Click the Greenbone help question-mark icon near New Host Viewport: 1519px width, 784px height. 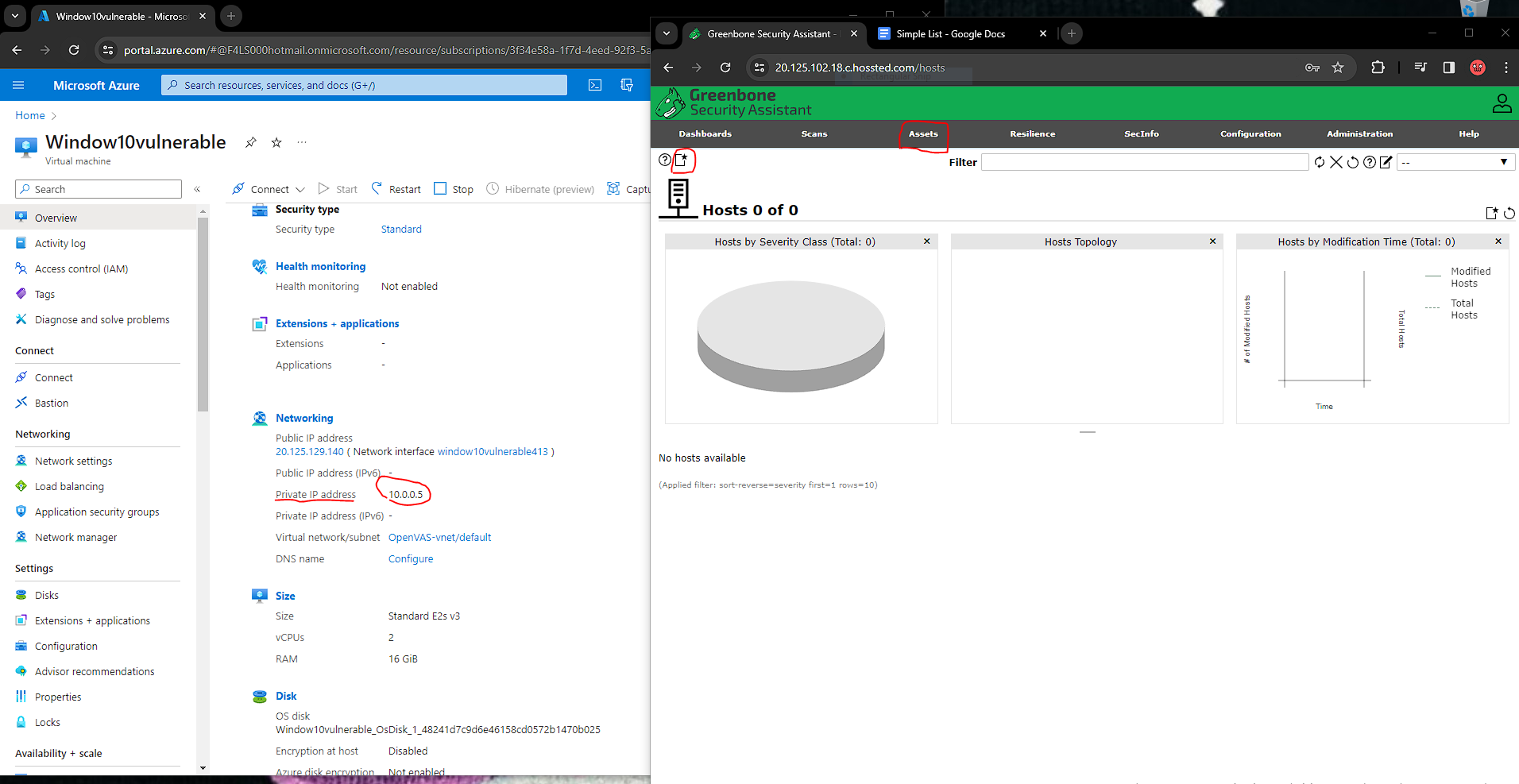click(x=665, y=160)
